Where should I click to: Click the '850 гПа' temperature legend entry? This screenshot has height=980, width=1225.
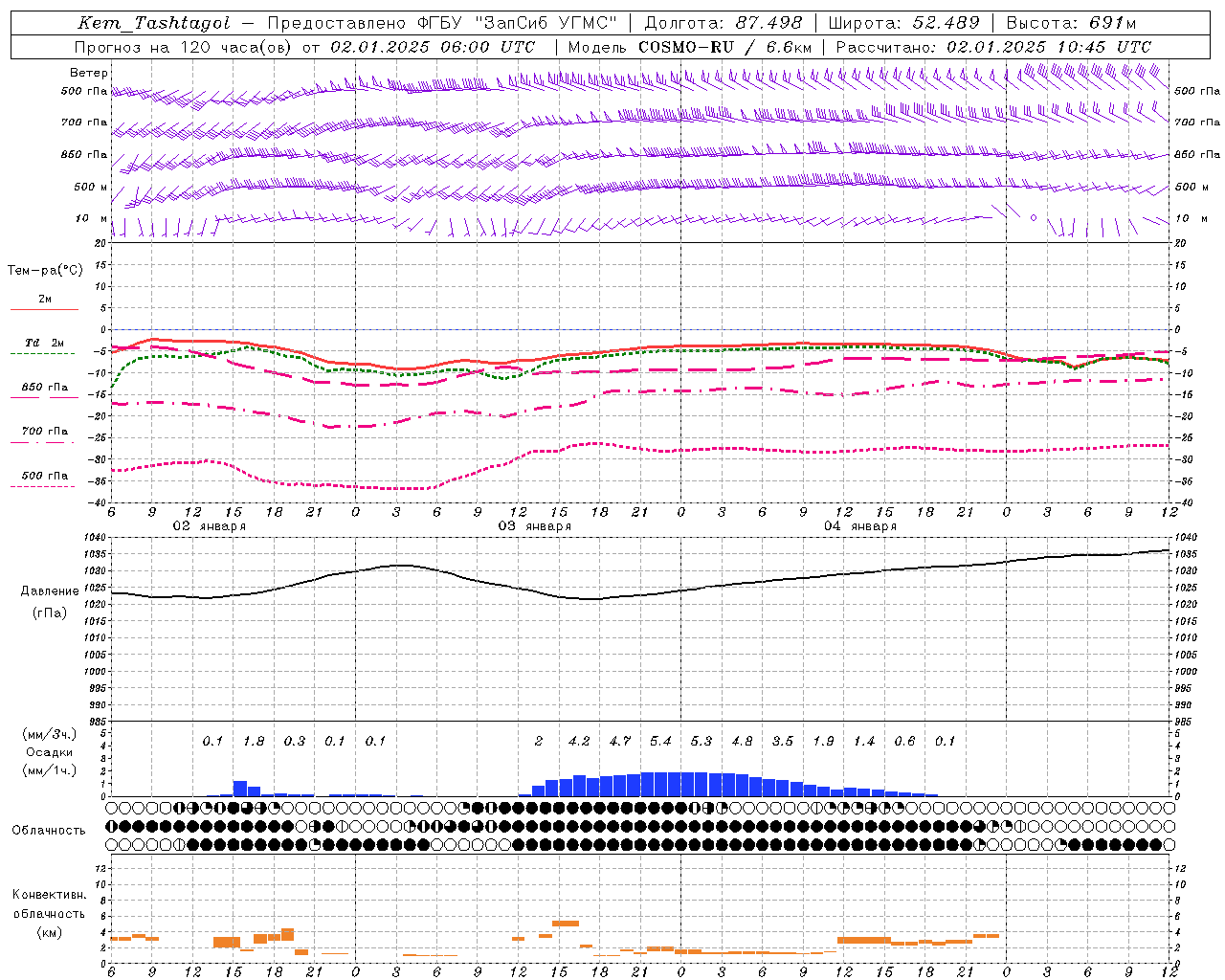click(45, 388)
